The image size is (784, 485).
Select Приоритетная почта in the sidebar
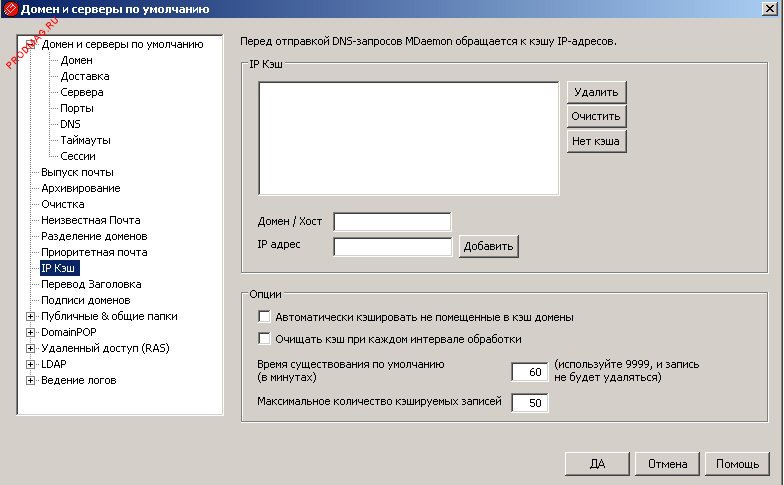tap(93, 252)
